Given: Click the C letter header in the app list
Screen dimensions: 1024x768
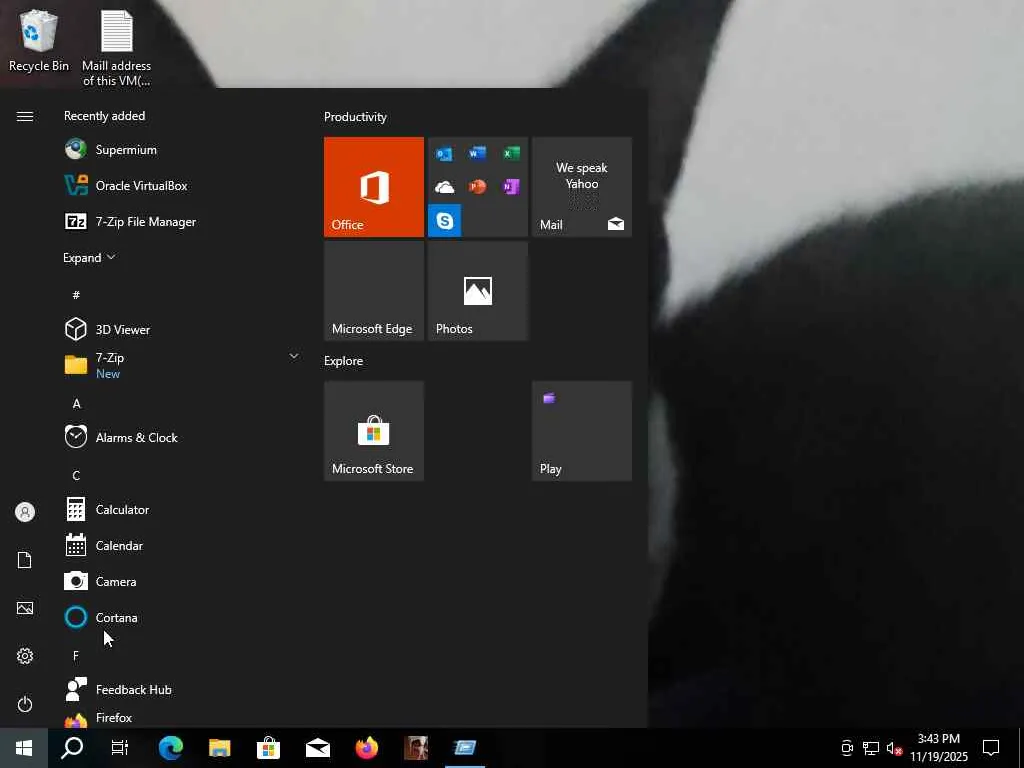Looking at the screenshot, I should [76, 475].
